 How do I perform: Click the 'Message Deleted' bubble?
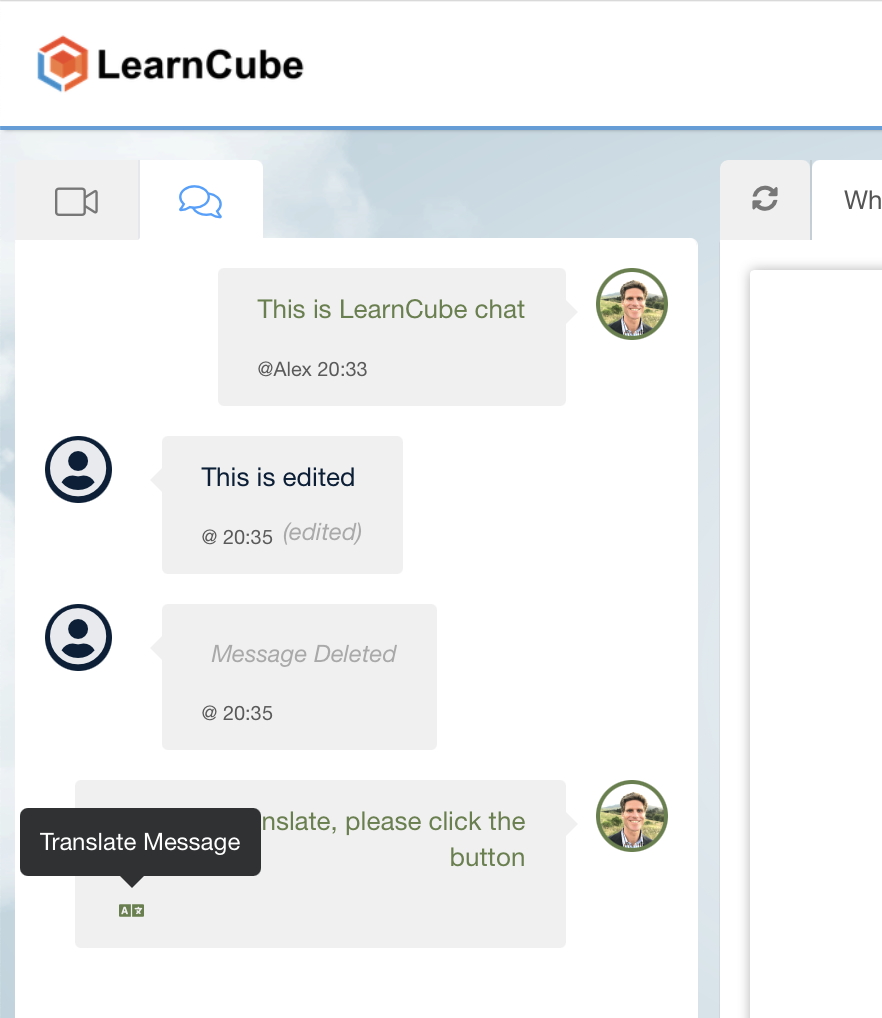point(299,677)
